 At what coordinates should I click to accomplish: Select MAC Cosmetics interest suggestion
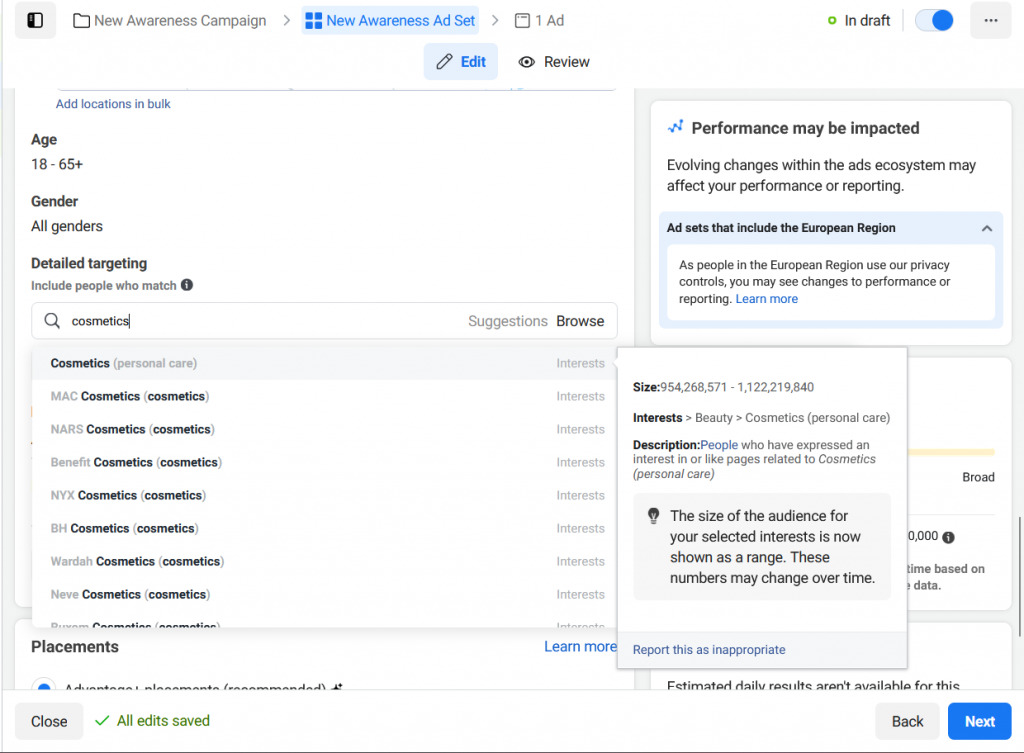click(x=324, y=396)
